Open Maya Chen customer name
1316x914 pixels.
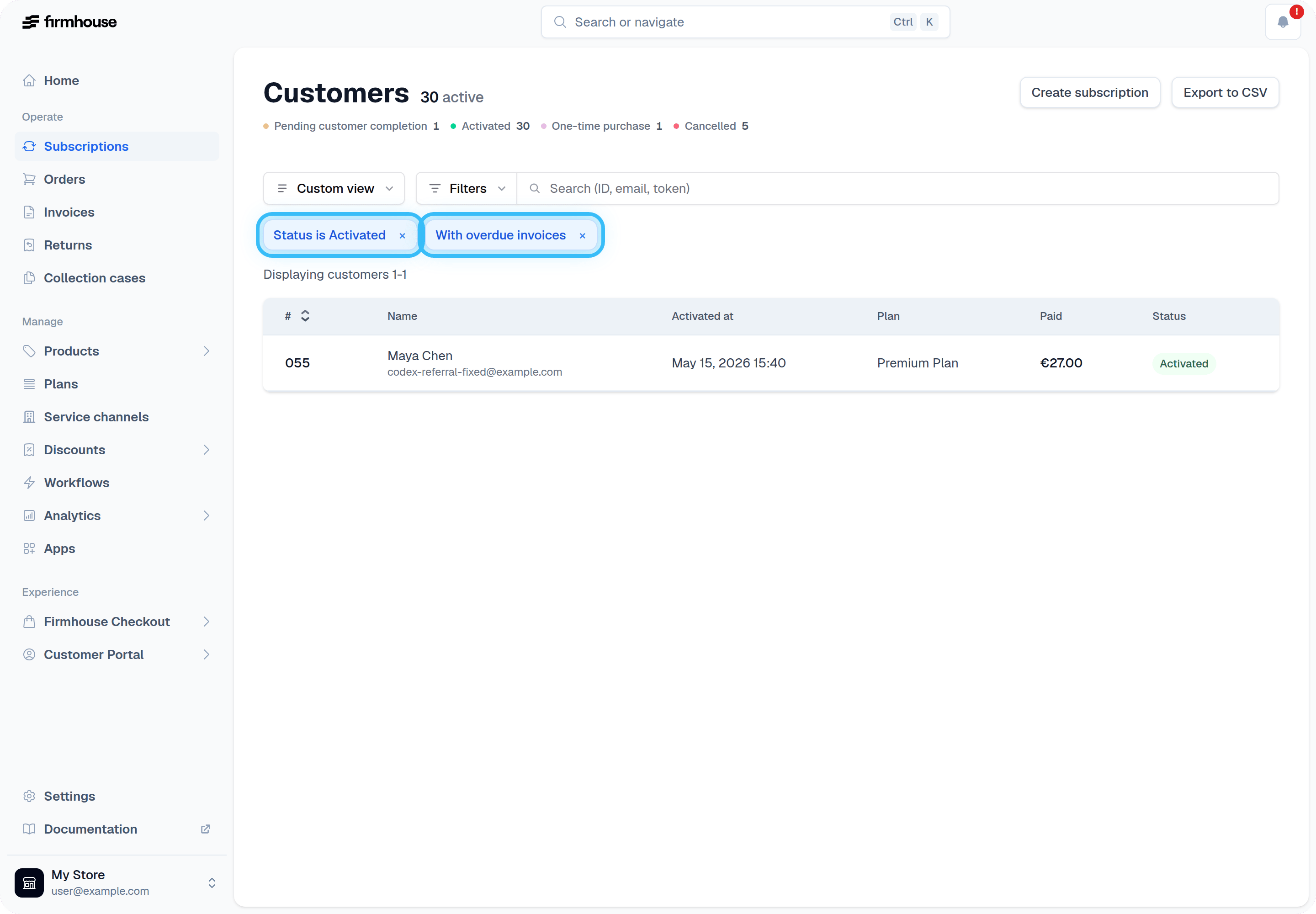420,356
